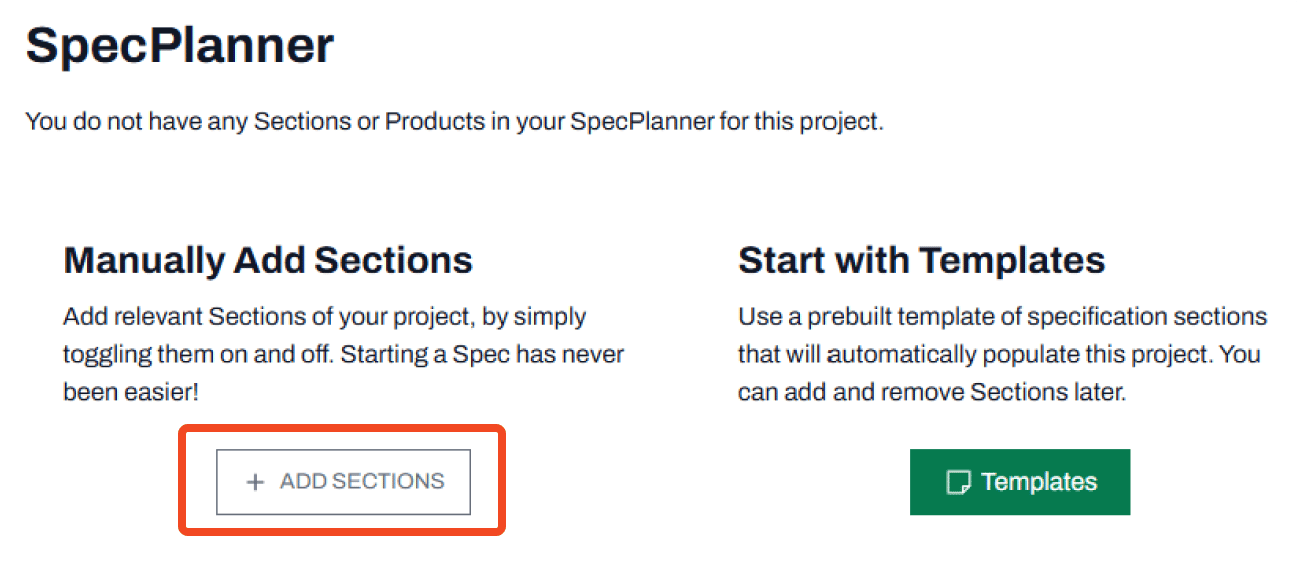Click the word "Templates" on the green button
The image size is (1298, 574).
(1039, 482)
